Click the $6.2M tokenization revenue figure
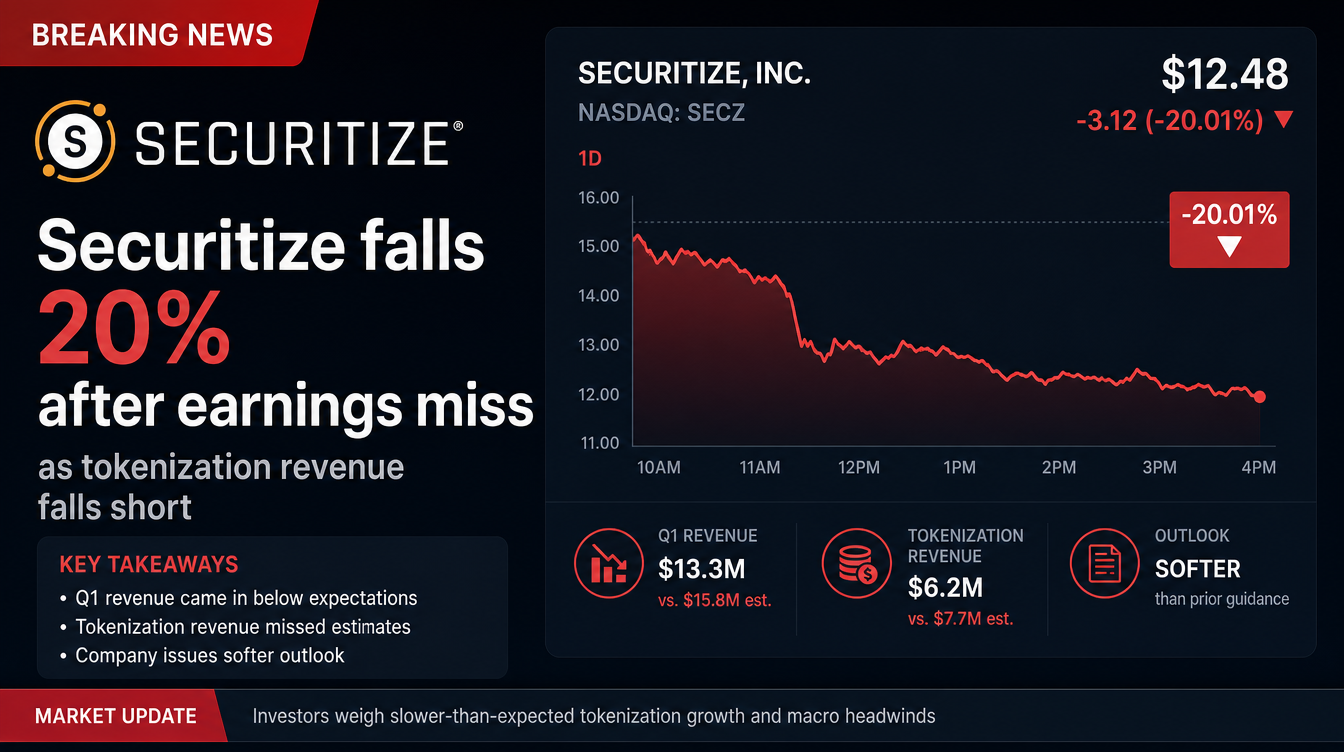 (x=945, y=587)
